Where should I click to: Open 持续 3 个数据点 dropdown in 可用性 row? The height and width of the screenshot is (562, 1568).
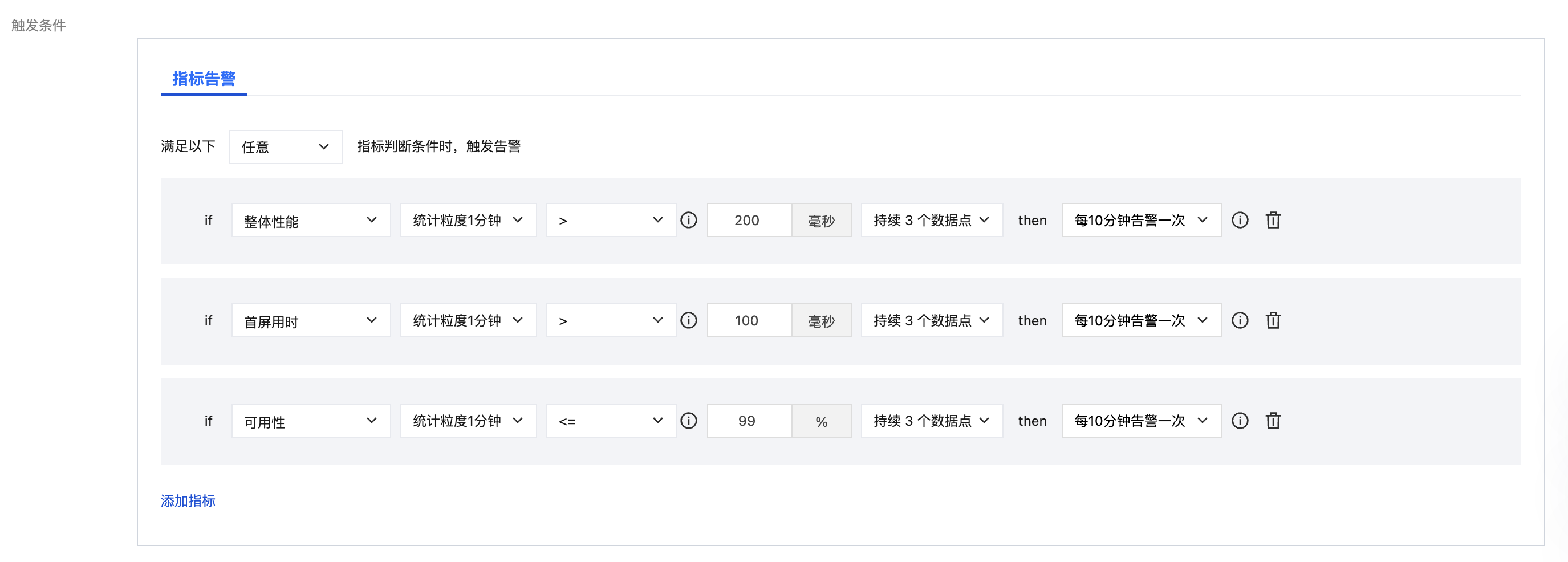(932, 421)
